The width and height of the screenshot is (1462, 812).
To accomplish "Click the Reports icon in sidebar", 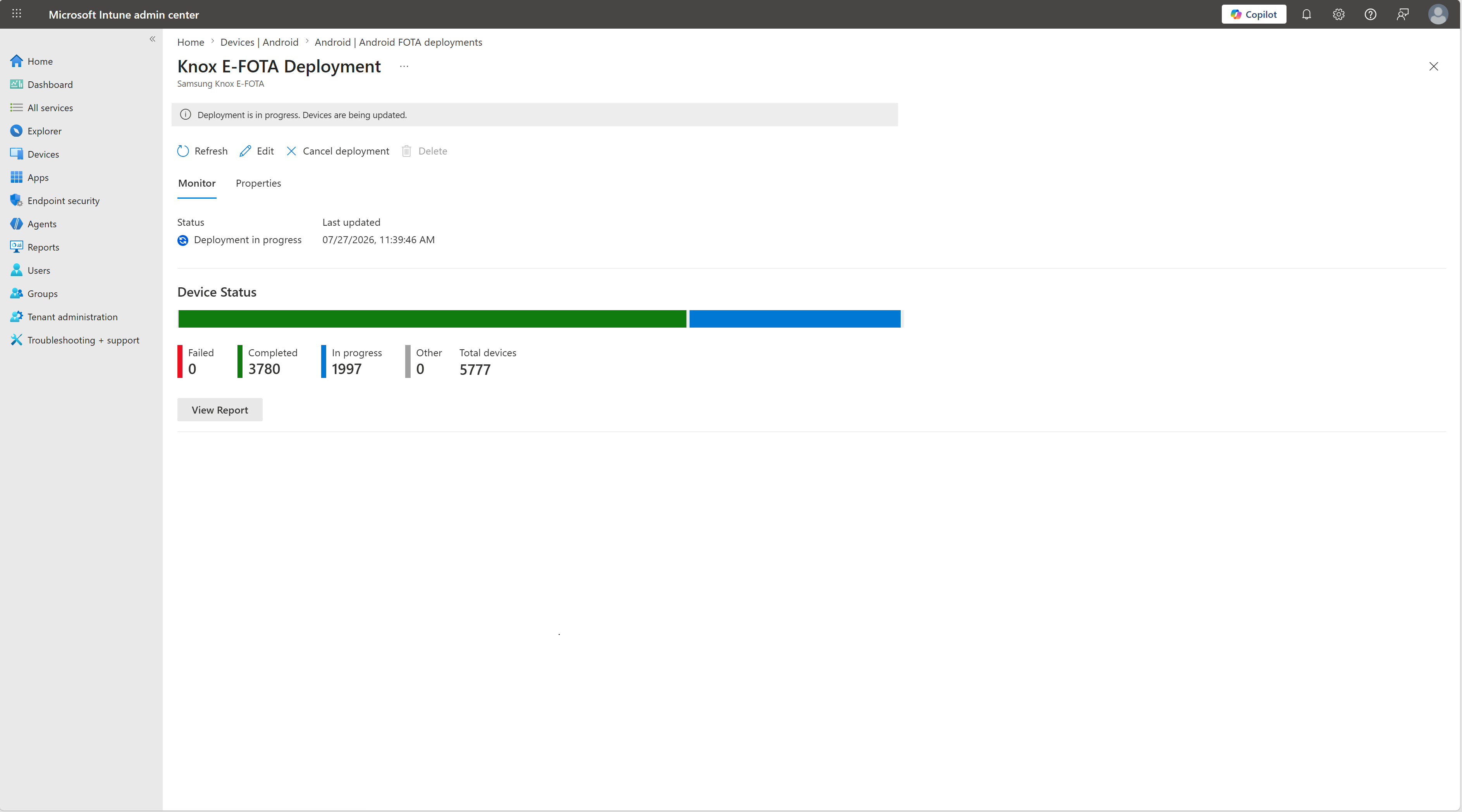I will point(16,247).
